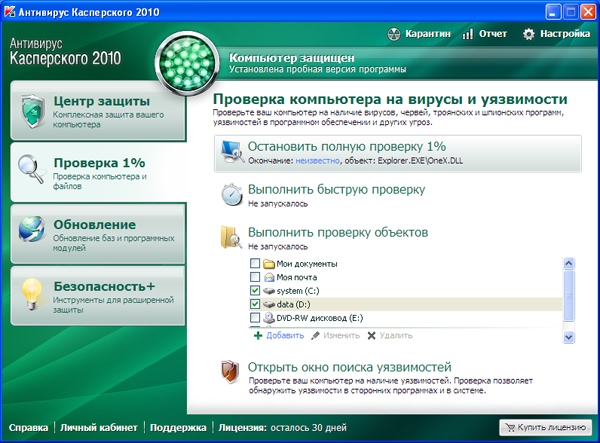Click the objects list scroll down arrow
The image size is (600, 443).
pyautogui.click(x=569, y=337)
